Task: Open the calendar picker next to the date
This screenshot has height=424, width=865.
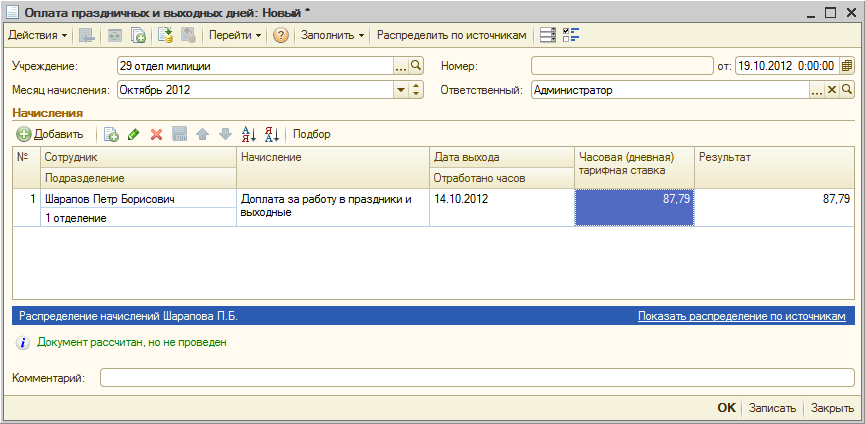Action: click(x=847, y=66)
